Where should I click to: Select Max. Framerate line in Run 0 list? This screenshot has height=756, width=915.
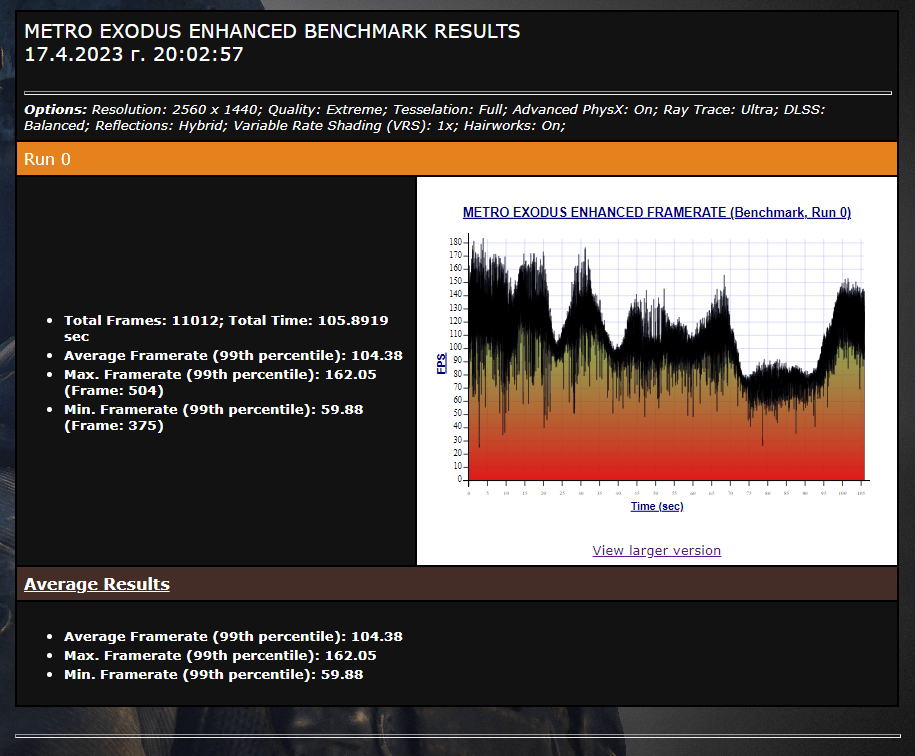(220, 382)
